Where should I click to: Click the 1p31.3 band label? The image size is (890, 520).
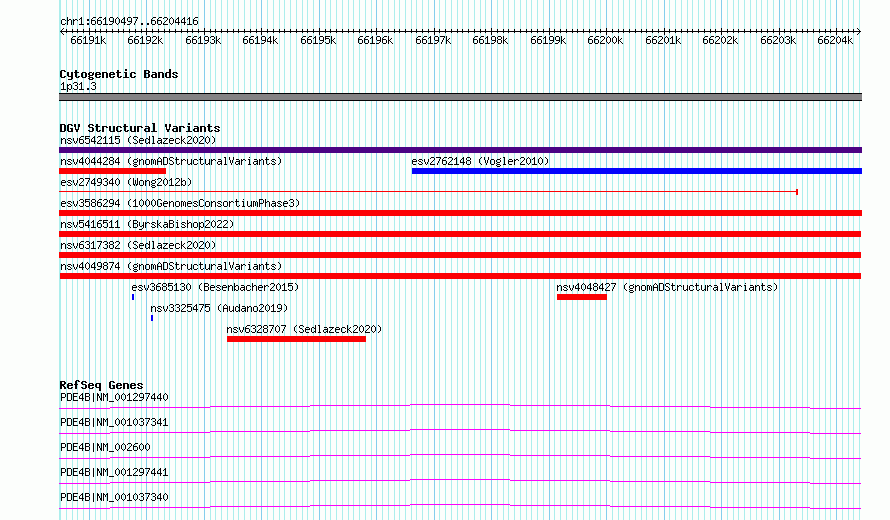click(78, 86)
